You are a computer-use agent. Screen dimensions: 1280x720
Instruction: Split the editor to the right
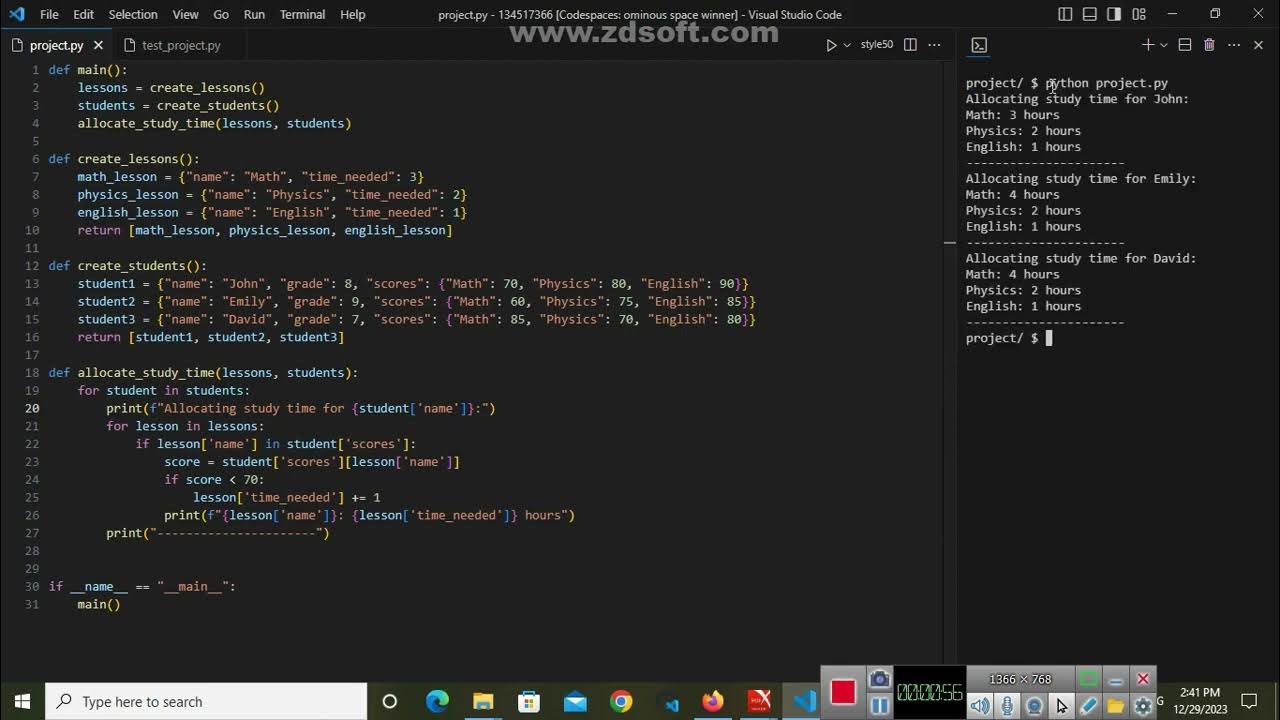tap(910, 45)
